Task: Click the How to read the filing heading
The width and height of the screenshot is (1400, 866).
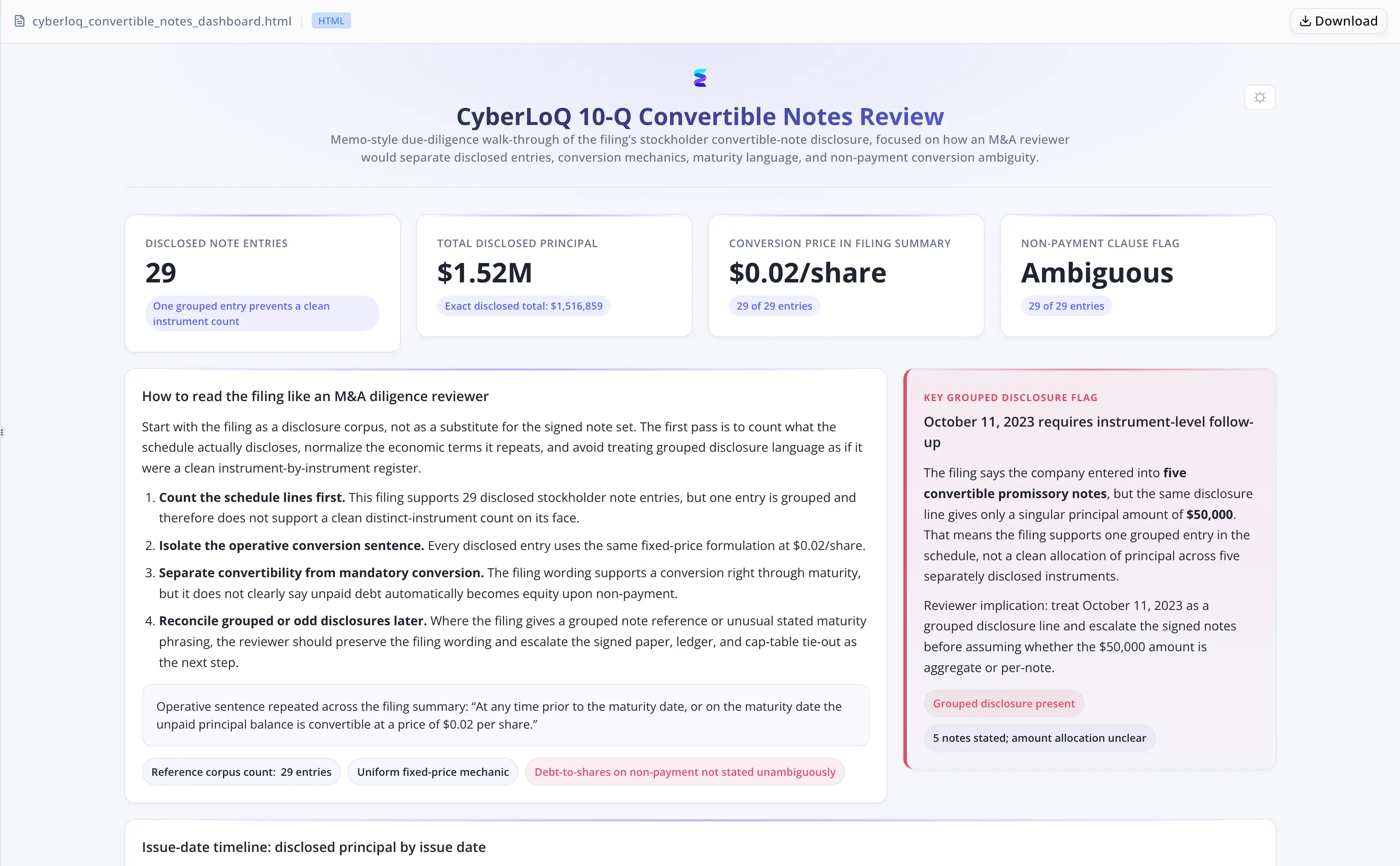Action: [x=315, y=396]
